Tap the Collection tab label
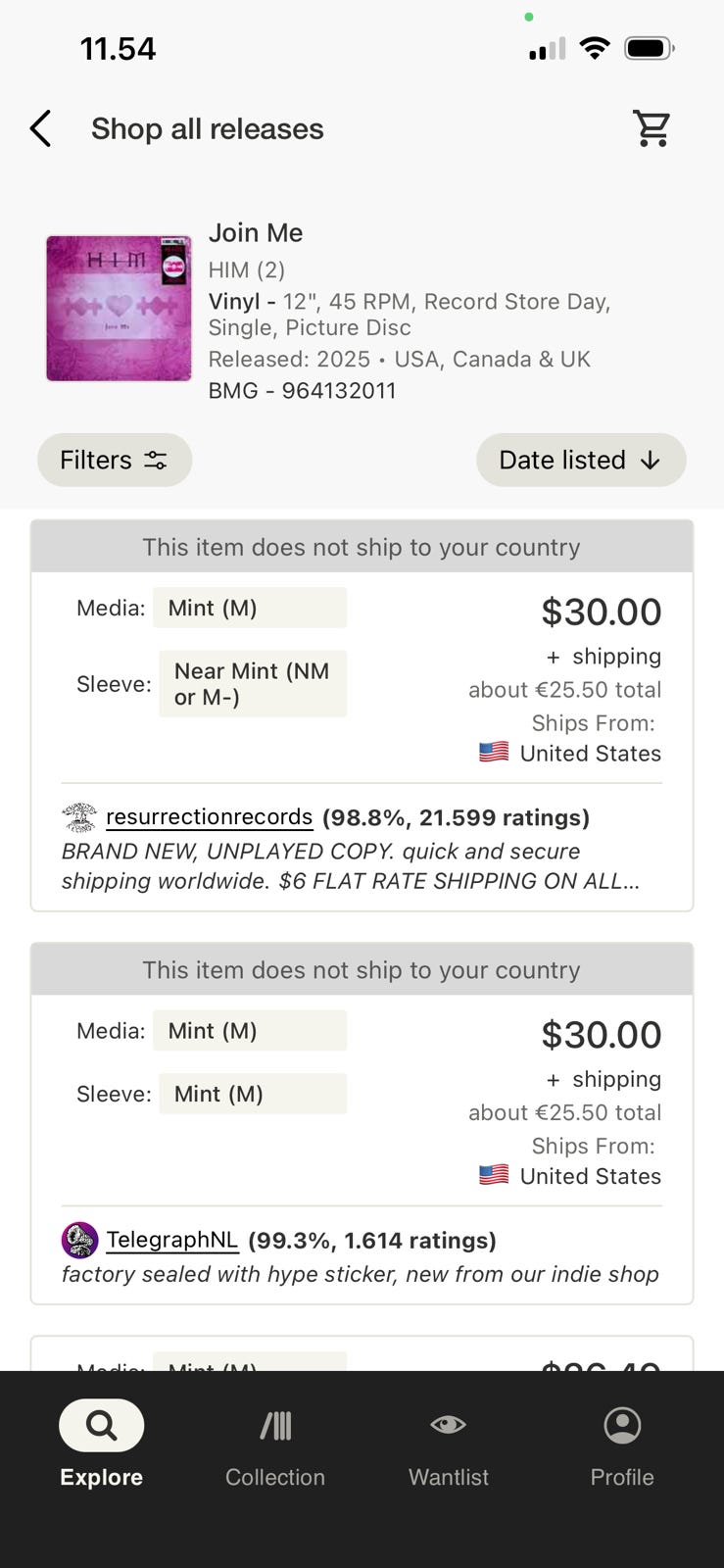The width and height of the screenshot is (724, 1568). (x=275, y=1477)
